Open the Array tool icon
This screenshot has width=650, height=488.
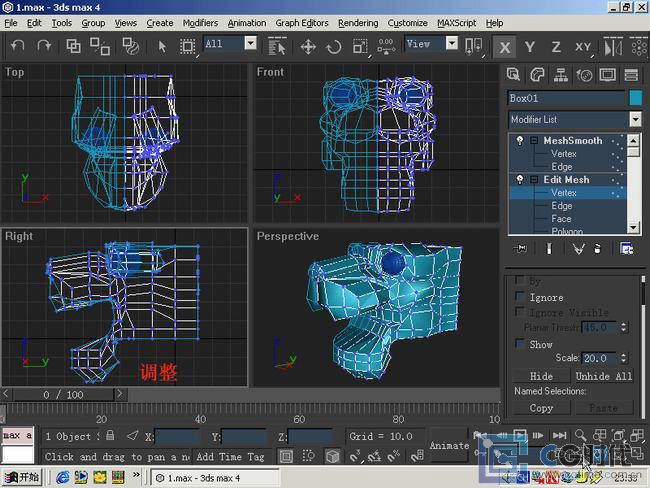click(x=639, y=47)
